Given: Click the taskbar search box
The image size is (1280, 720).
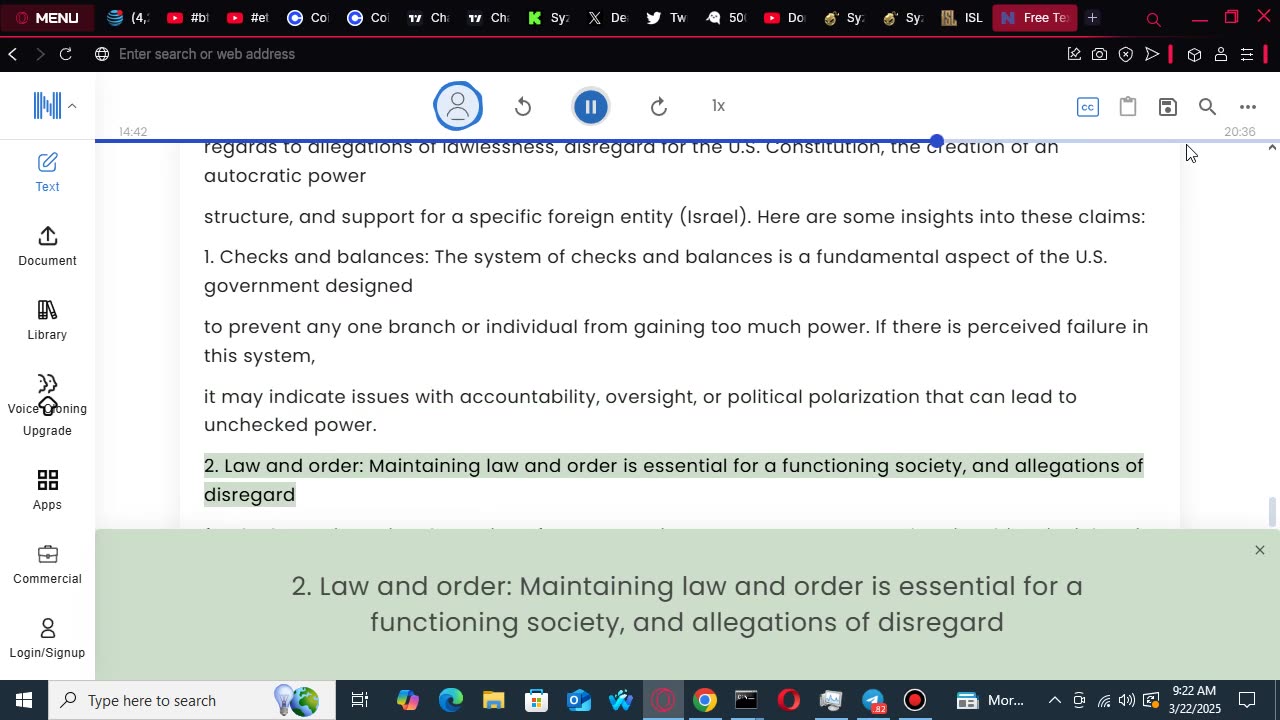Looking at the screenshot, I should [190, 700].
